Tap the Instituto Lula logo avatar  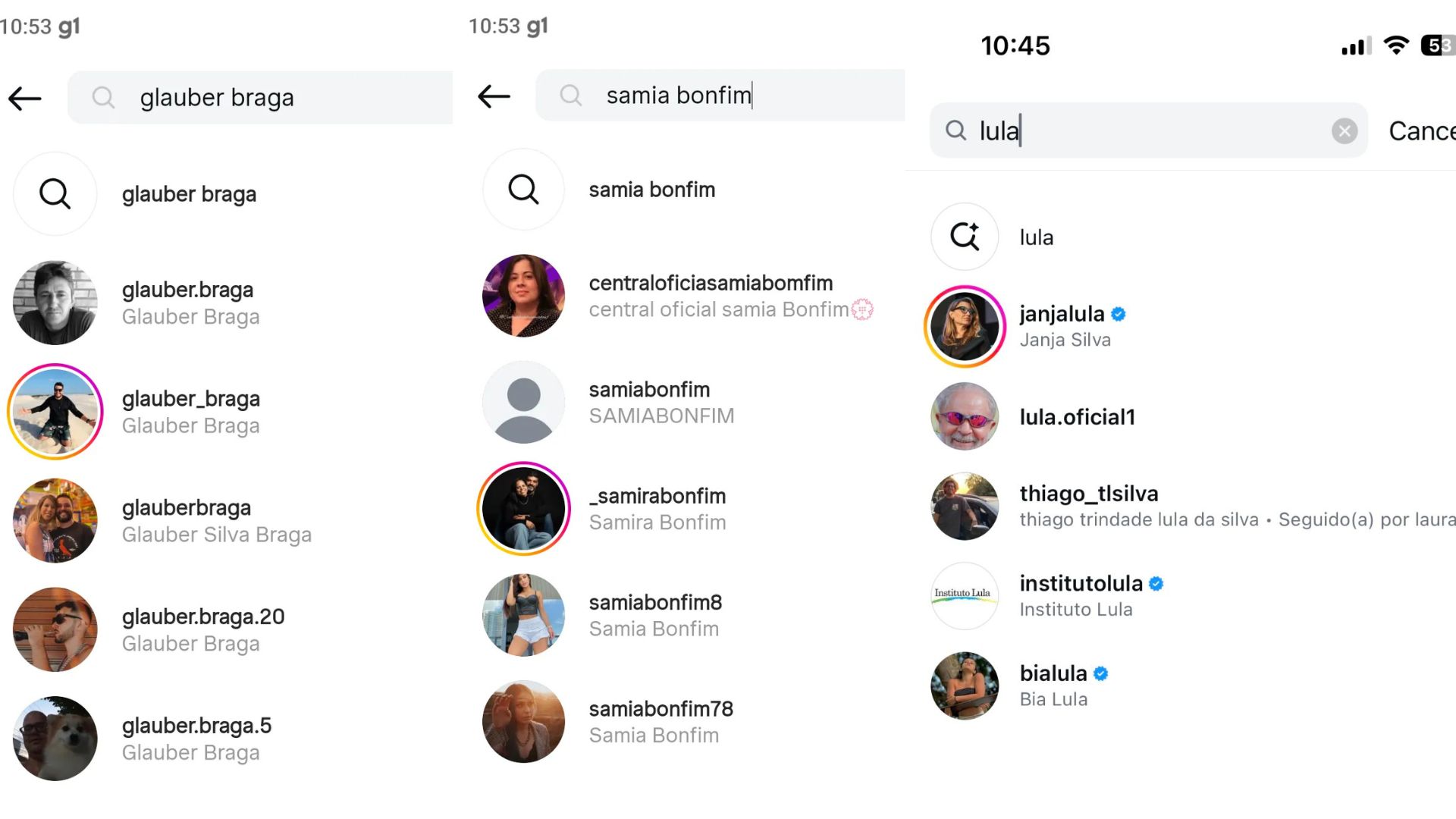click(964, 596)
